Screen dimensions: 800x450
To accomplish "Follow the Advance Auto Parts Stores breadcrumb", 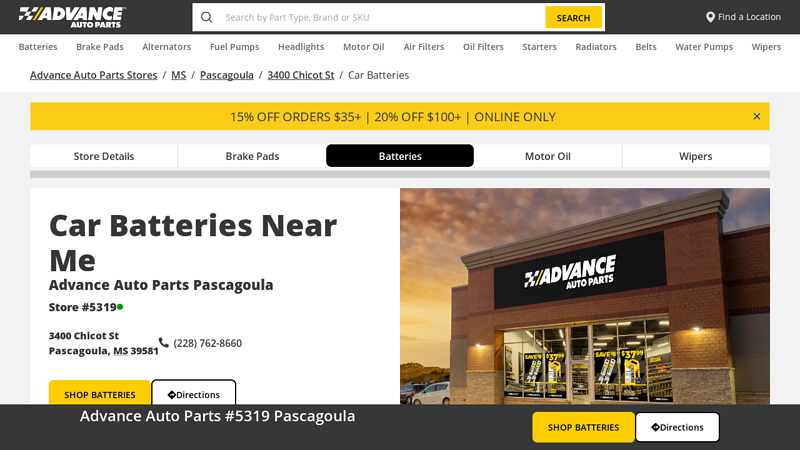I will pos(93,75).
